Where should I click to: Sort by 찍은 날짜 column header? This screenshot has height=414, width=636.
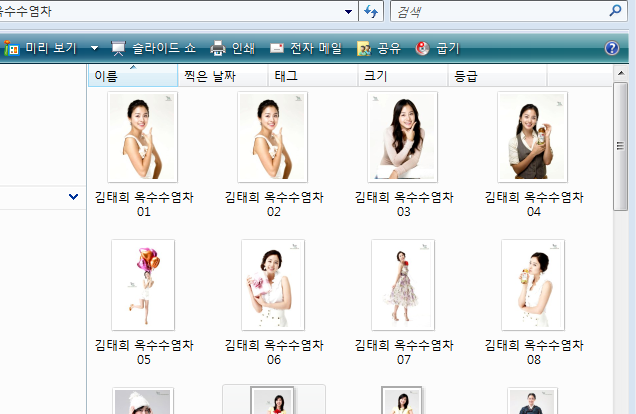223,76
